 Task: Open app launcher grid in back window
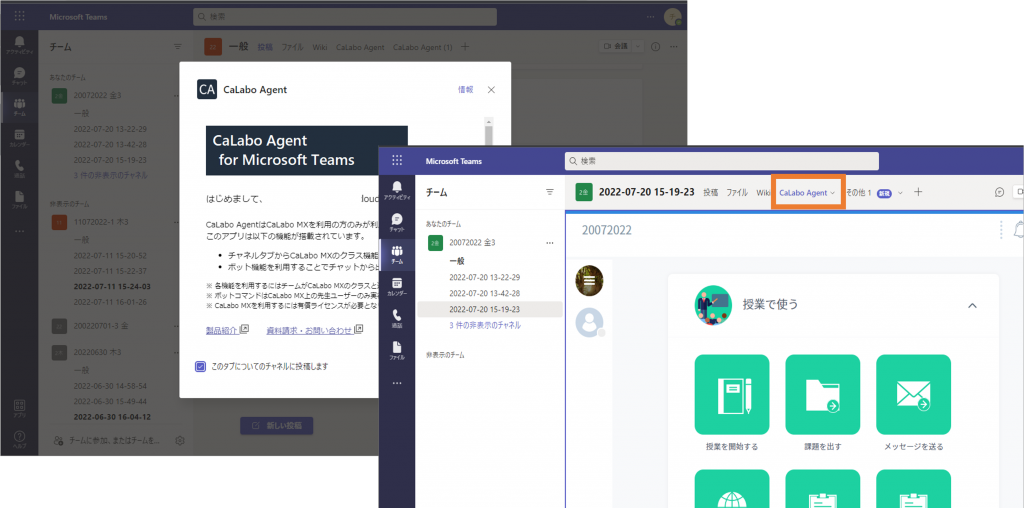(x=19, y=16)
